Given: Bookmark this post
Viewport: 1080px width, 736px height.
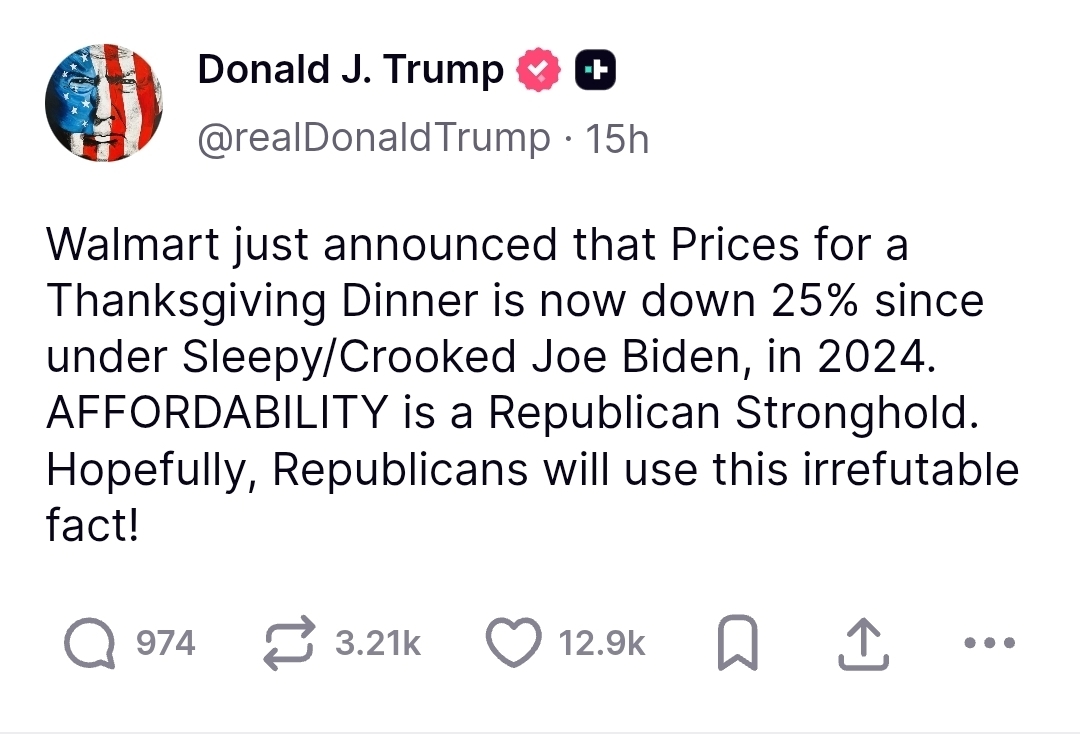Looking at the screenshot, I should pos(740,643).
